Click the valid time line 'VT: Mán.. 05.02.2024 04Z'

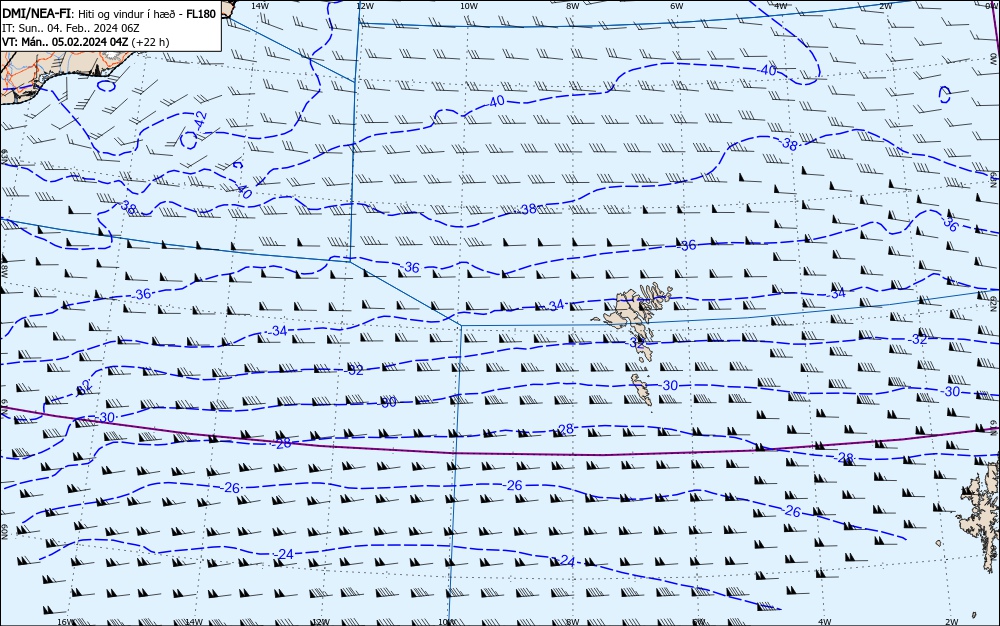click(65, 42)
